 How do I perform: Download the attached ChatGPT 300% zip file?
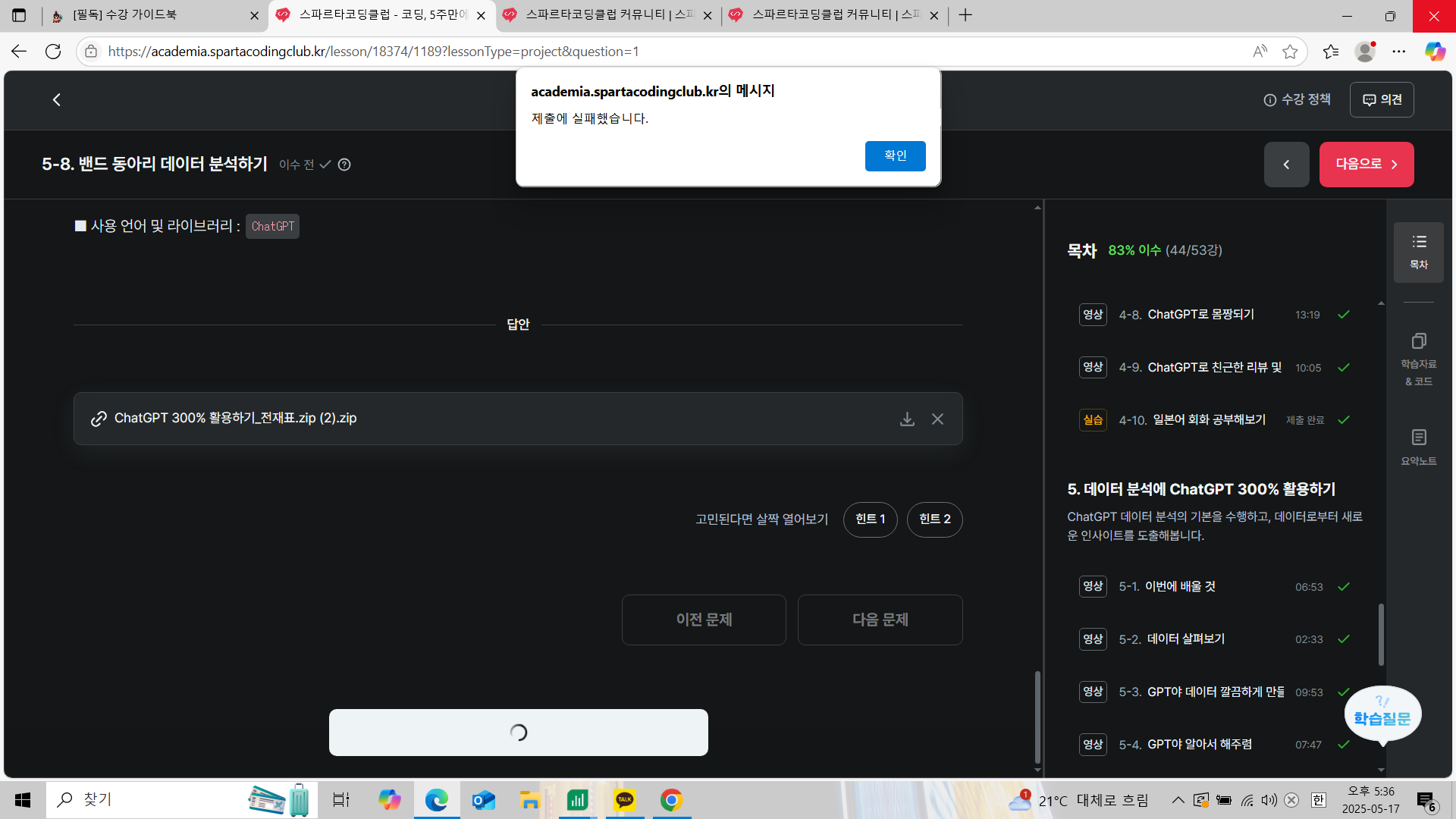907,419
